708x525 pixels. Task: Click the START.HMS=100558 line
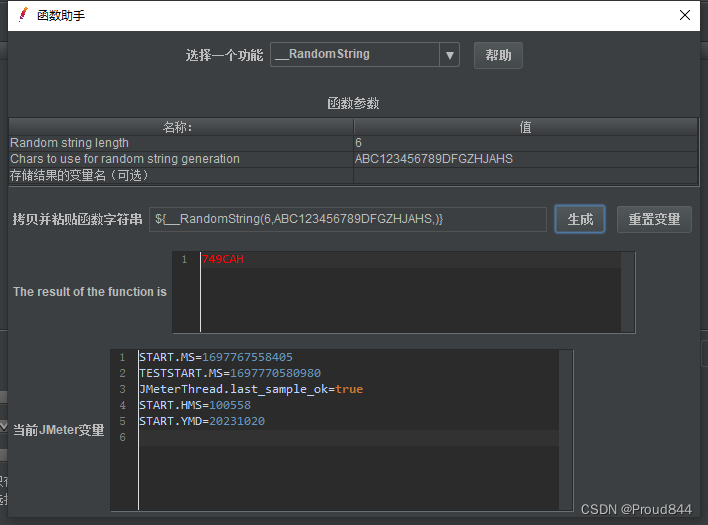click(195, 405)
